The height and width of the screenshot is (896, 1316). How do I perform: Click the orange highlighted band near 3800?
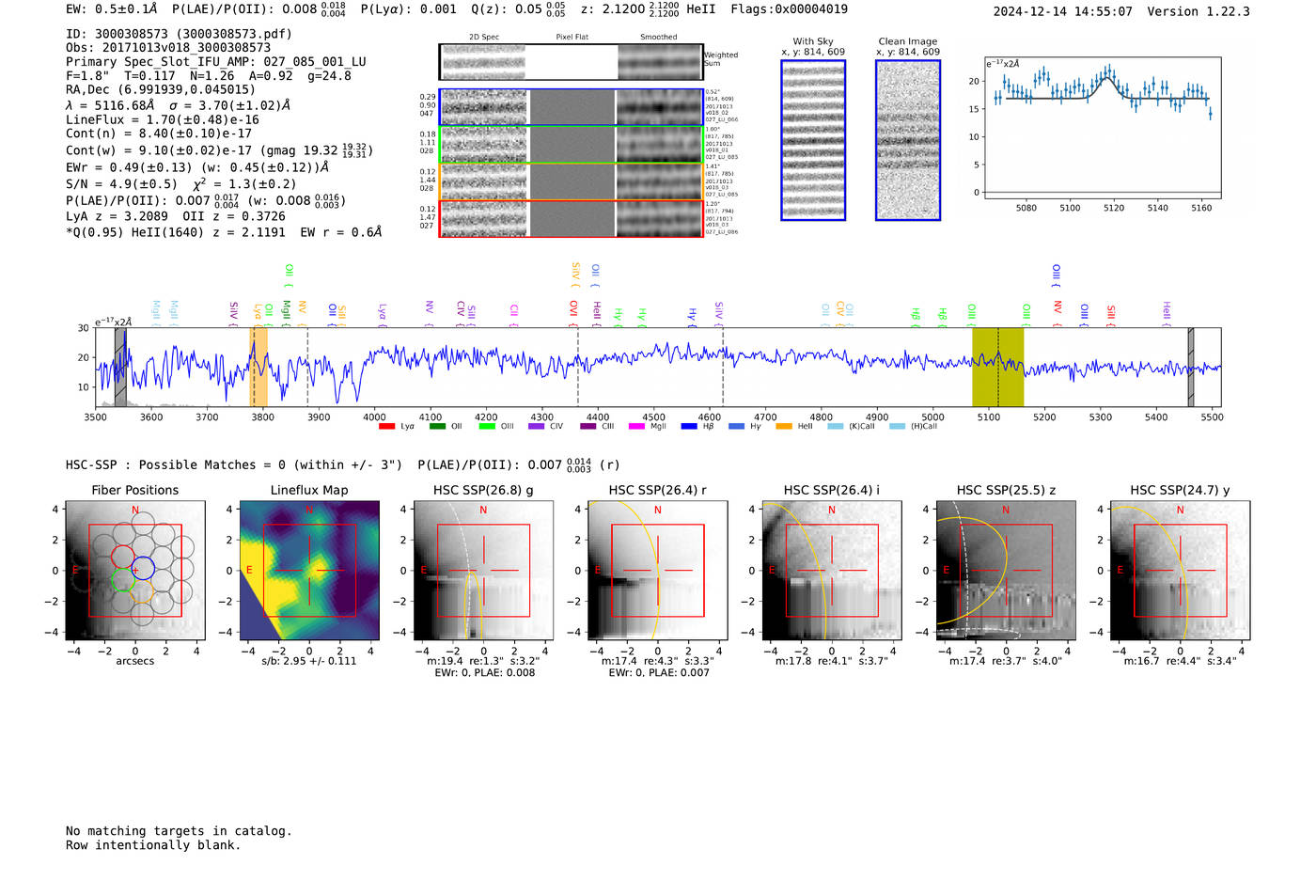click(258, 367)
